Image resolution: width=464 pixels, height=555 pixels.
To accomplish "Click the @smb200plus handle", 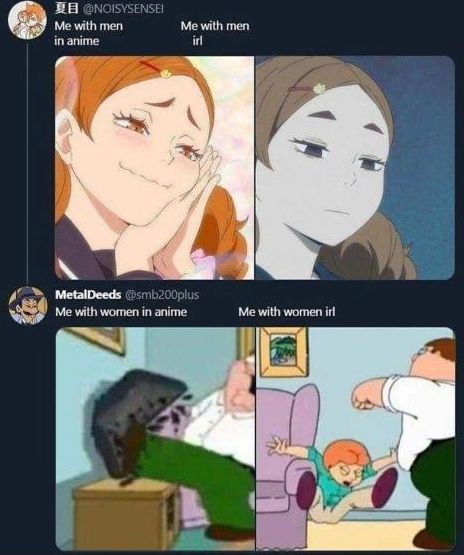I will 161,295.
